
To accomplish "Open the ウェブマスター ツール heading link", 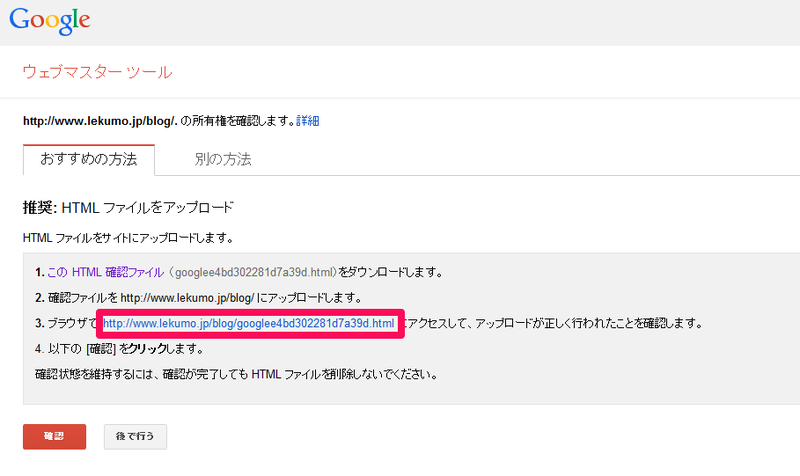I will coord(97,72).
